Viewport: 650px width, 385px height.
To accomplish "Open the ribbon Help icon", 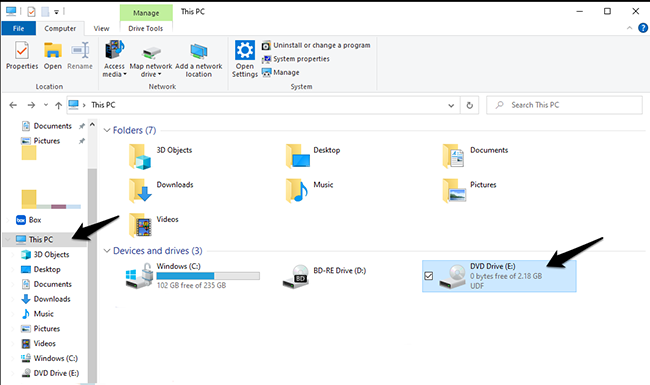I will coord(643,28).
